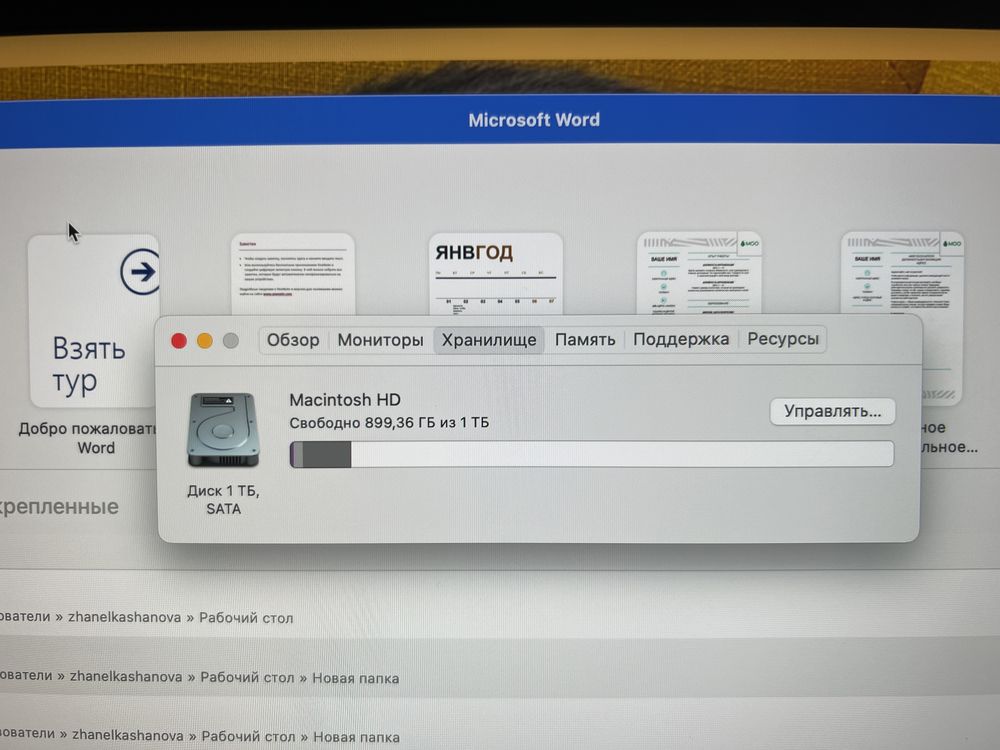The image size is (1000, 750).
Task: Open the notes template thumbnail in Word
Action: point(293,274)
